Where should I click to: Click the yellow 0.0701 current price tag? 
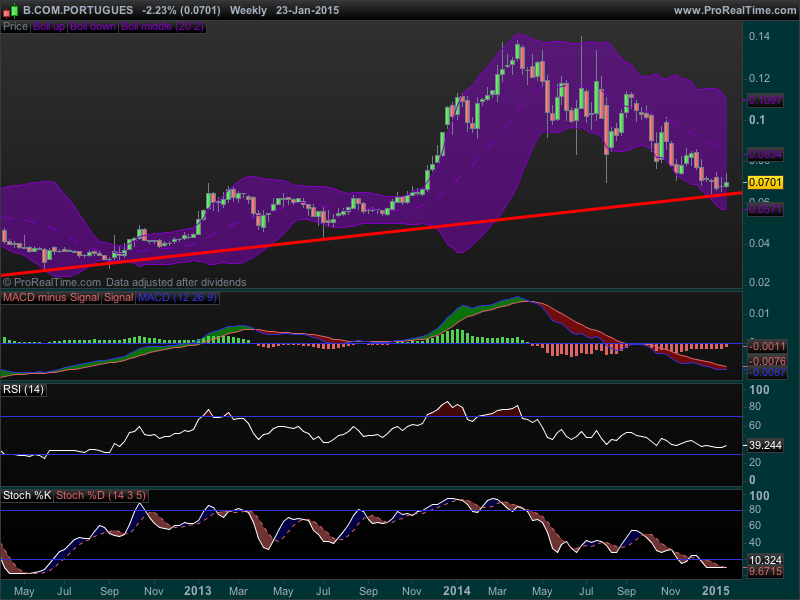pyautogui.click(x=765, y=183)
